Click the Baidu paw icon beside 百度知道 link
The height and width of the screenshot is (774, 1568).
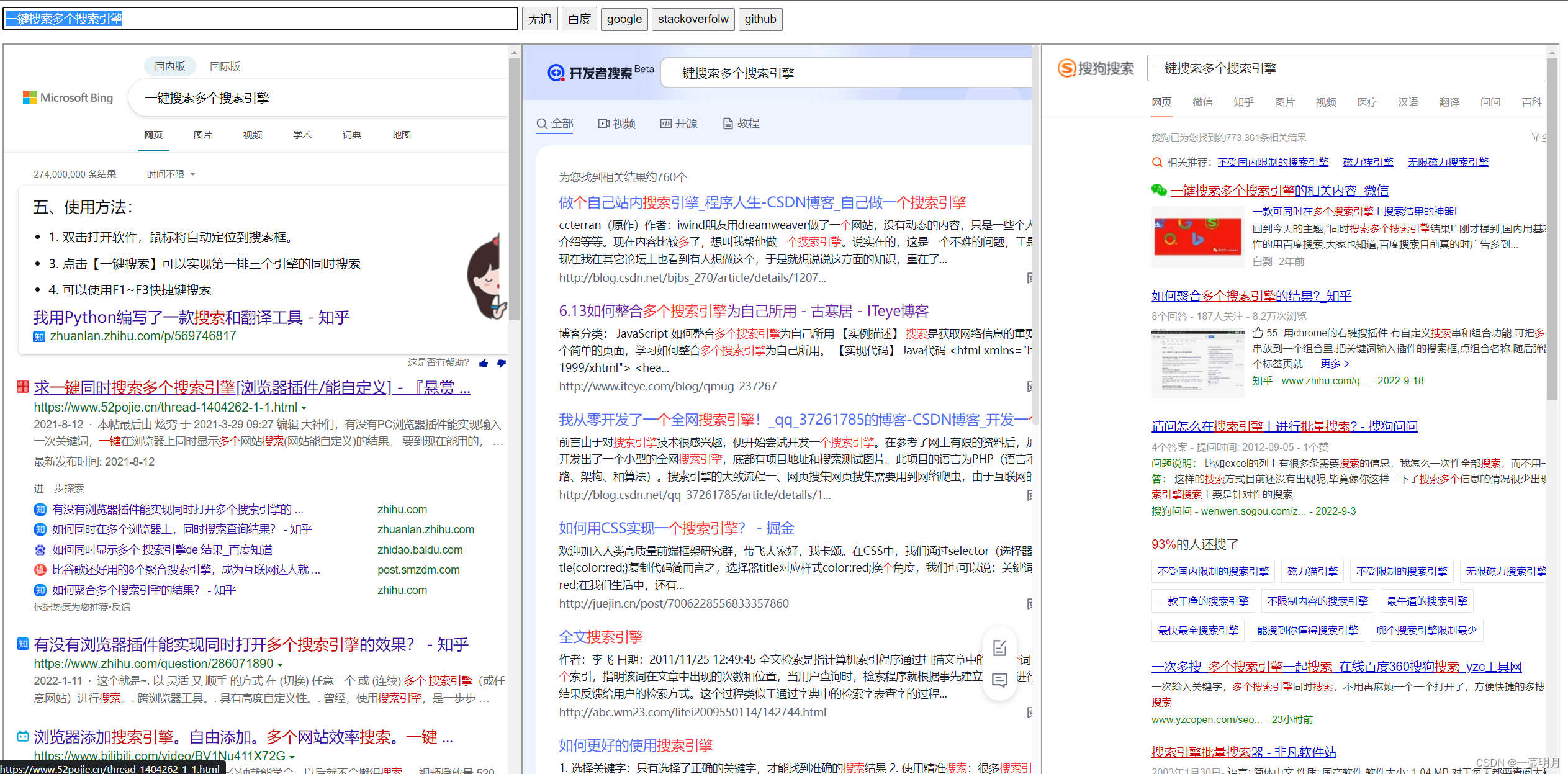40,550
